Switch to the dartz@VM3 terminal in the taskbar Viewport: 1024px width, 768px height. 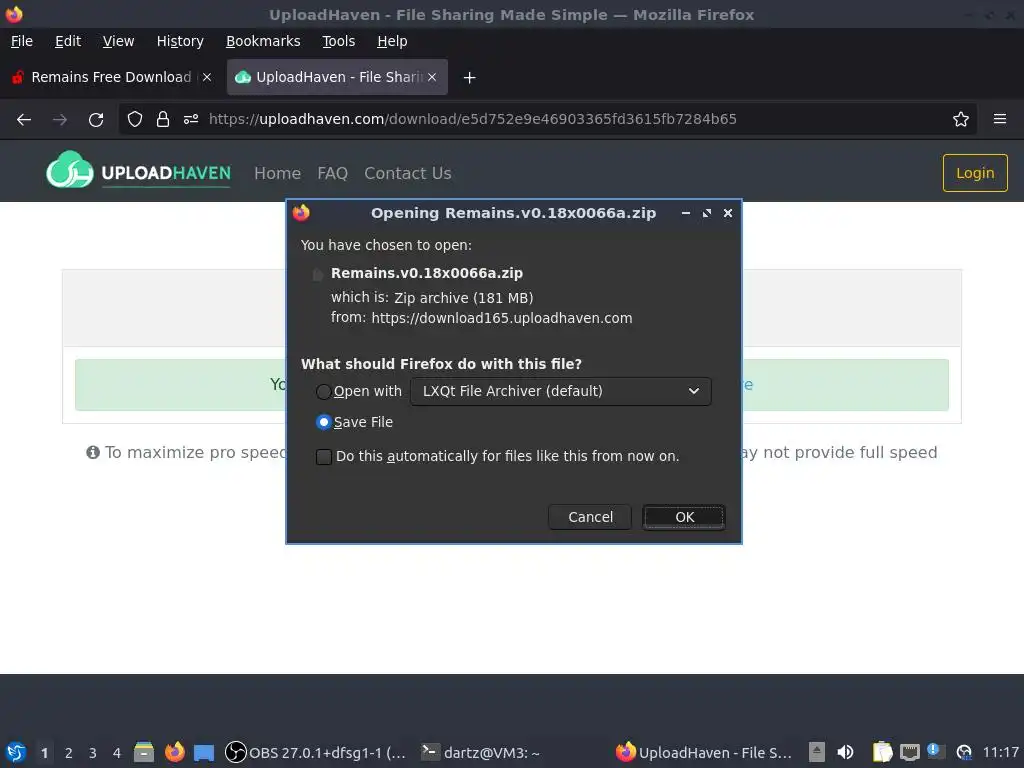click(480, 752)
